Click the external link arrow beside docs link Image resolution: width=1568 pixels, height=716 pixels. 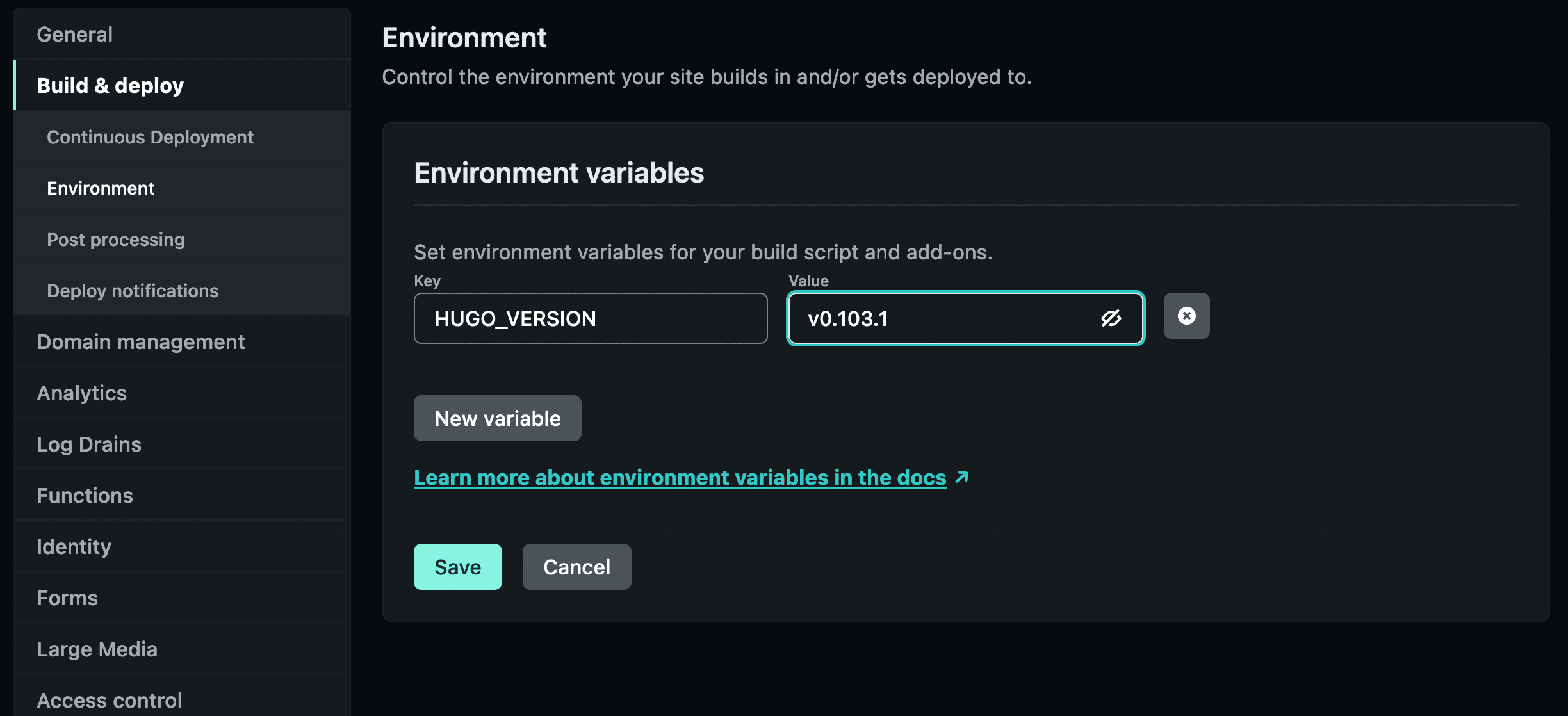(x=961, y=477)
